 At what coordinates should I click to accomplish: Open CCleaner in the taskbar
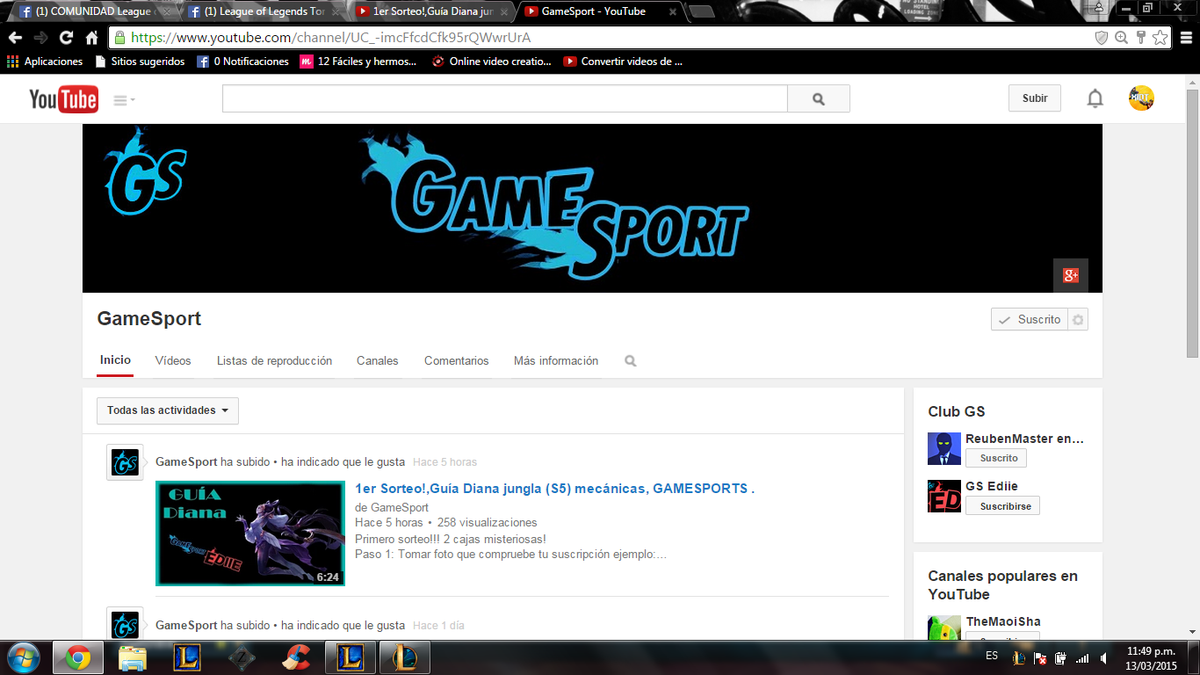295,658
